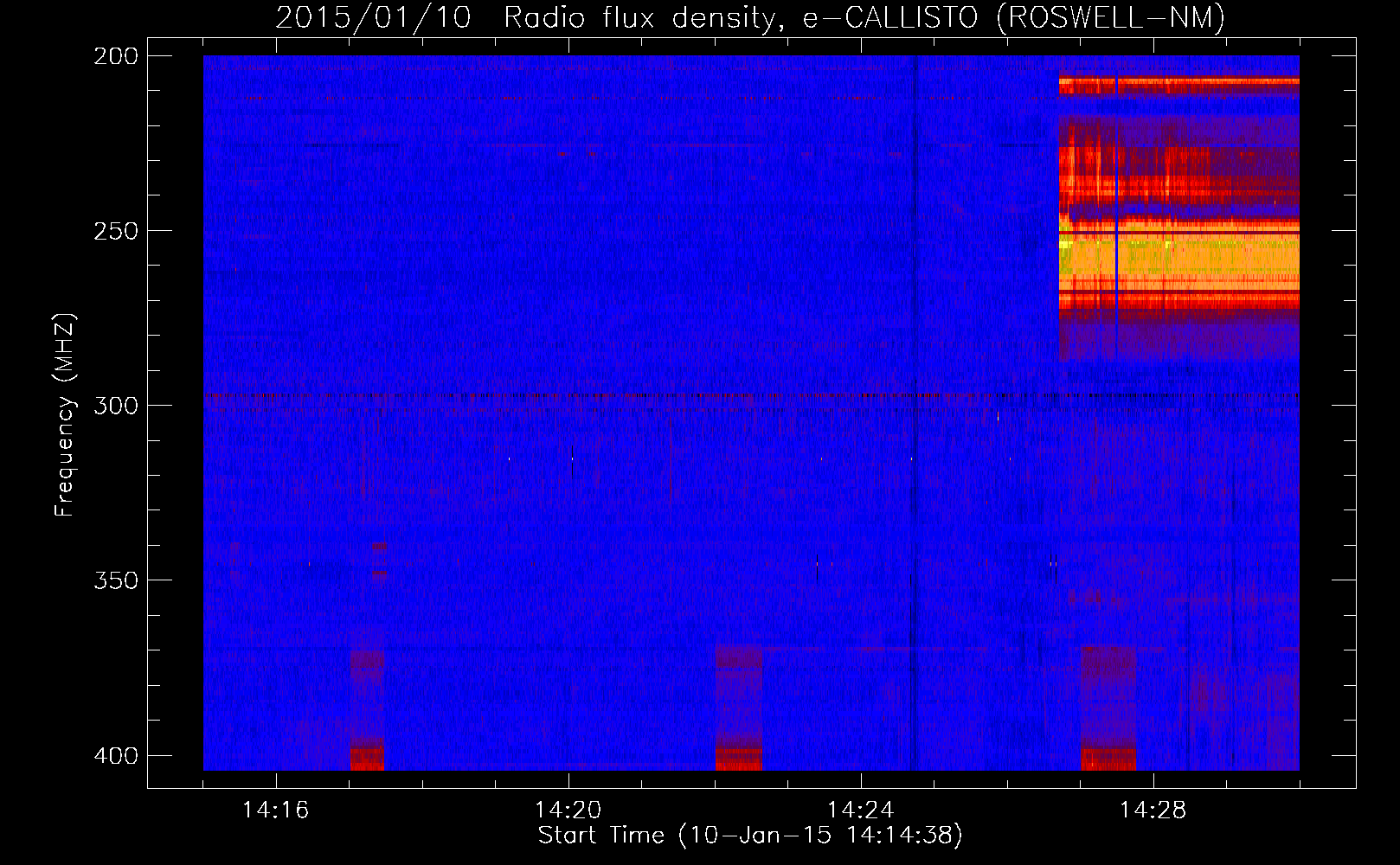Click the 350 frequency tick label

(116, 580)
